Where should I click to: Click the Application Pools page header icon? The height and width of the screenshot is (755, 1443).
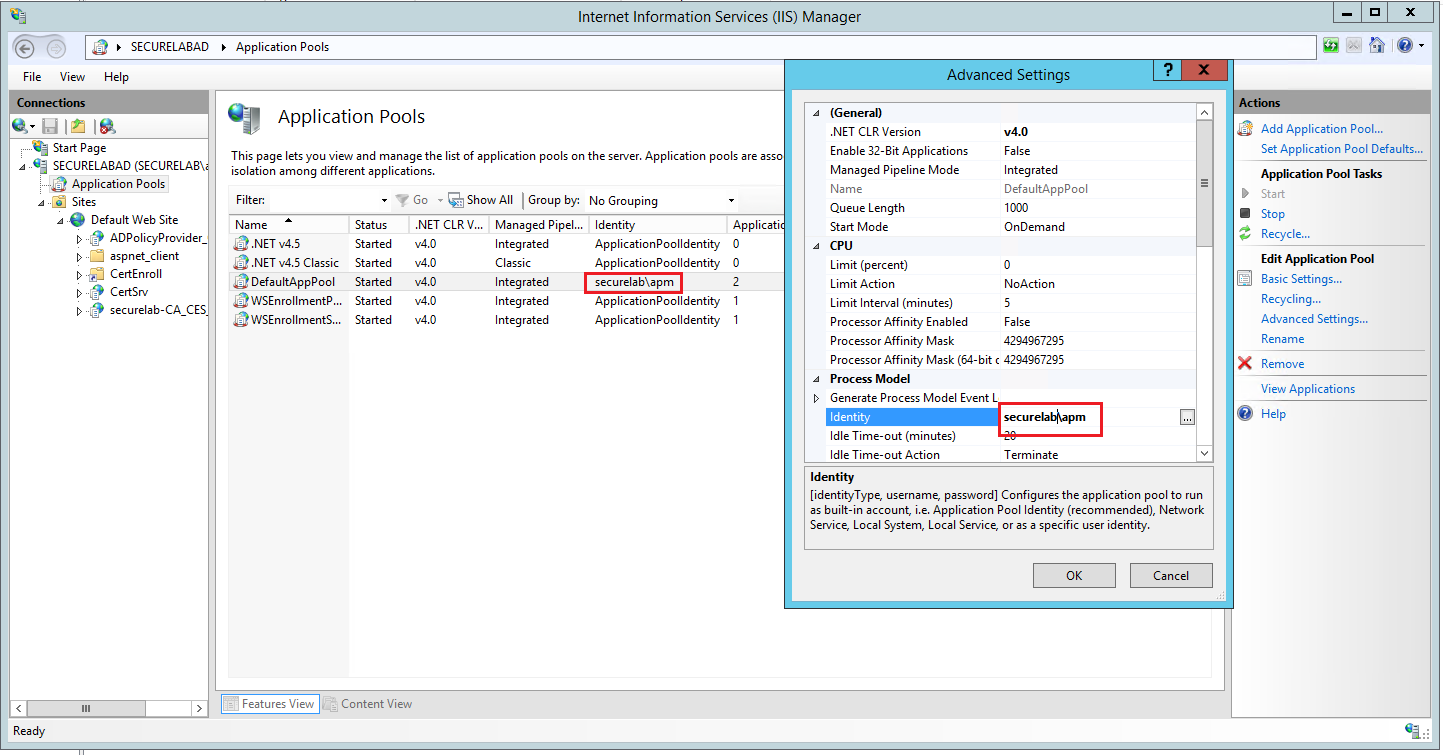pos(245,118)
